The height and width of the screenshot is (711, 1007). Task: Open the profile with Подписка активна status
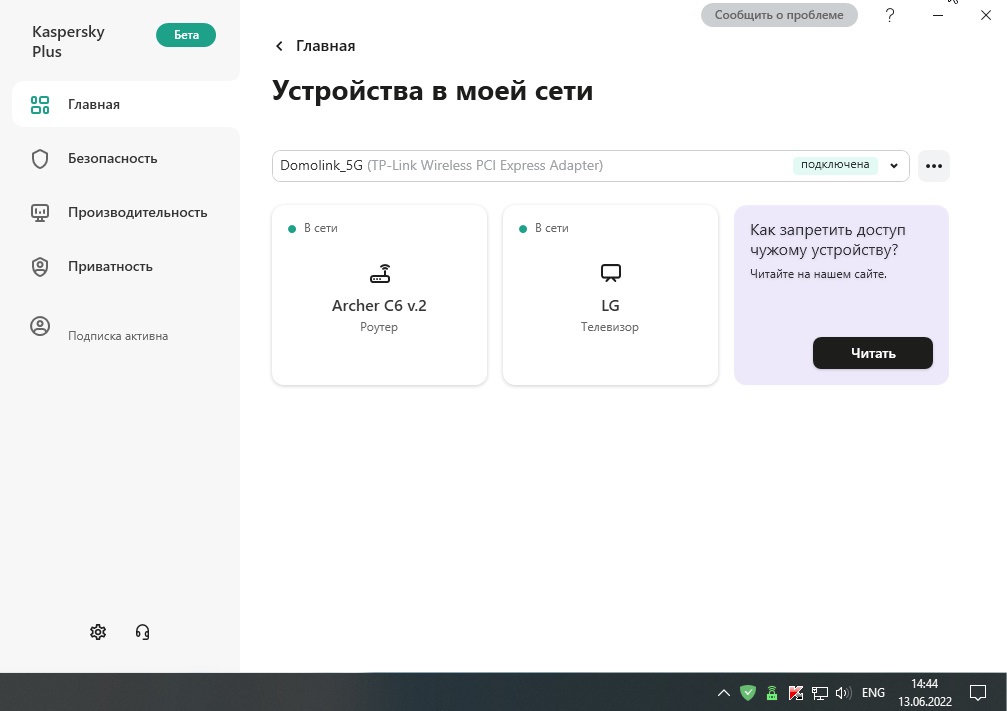click(100, 328)
